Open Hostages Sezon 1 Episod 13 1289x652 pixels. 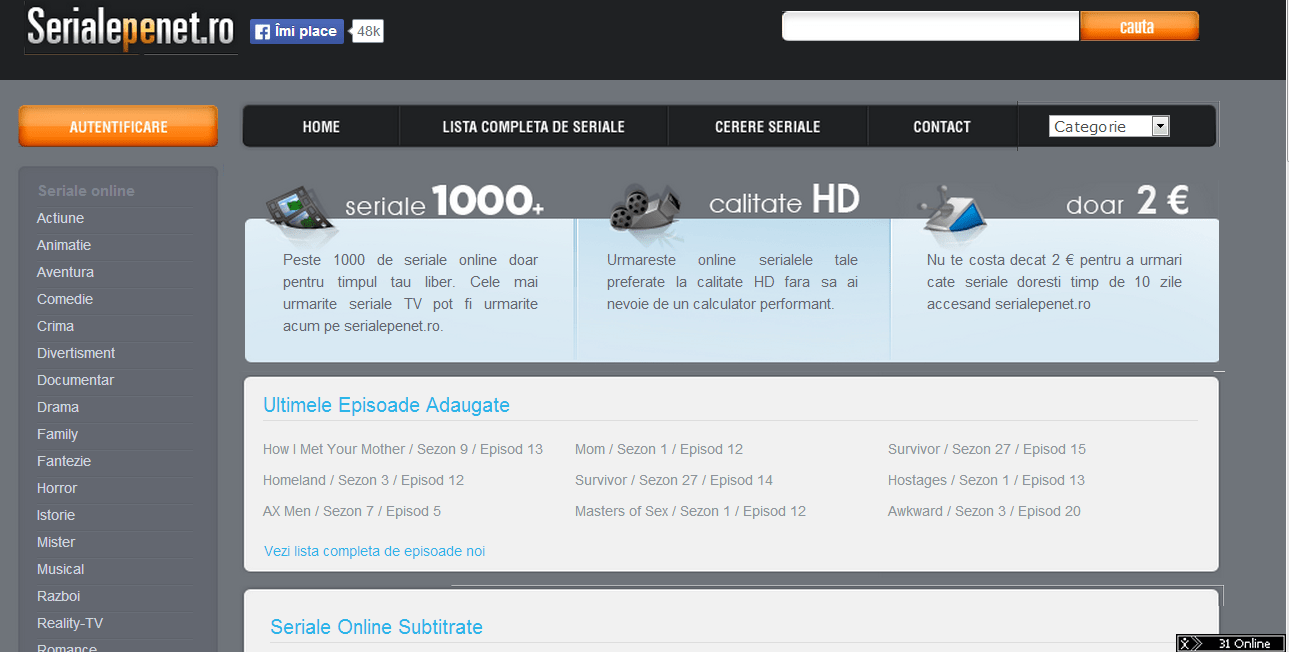(x=986, y=480)
